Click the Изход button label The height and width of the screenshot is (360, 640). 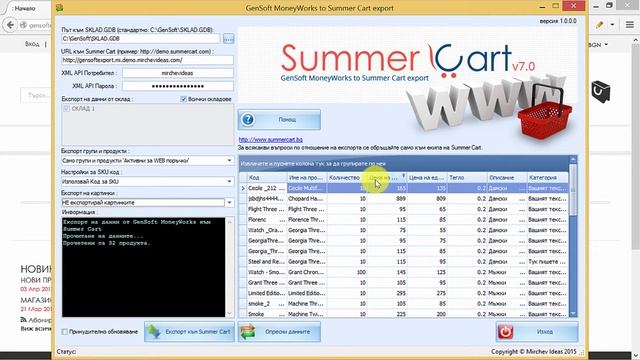[544, 332]
